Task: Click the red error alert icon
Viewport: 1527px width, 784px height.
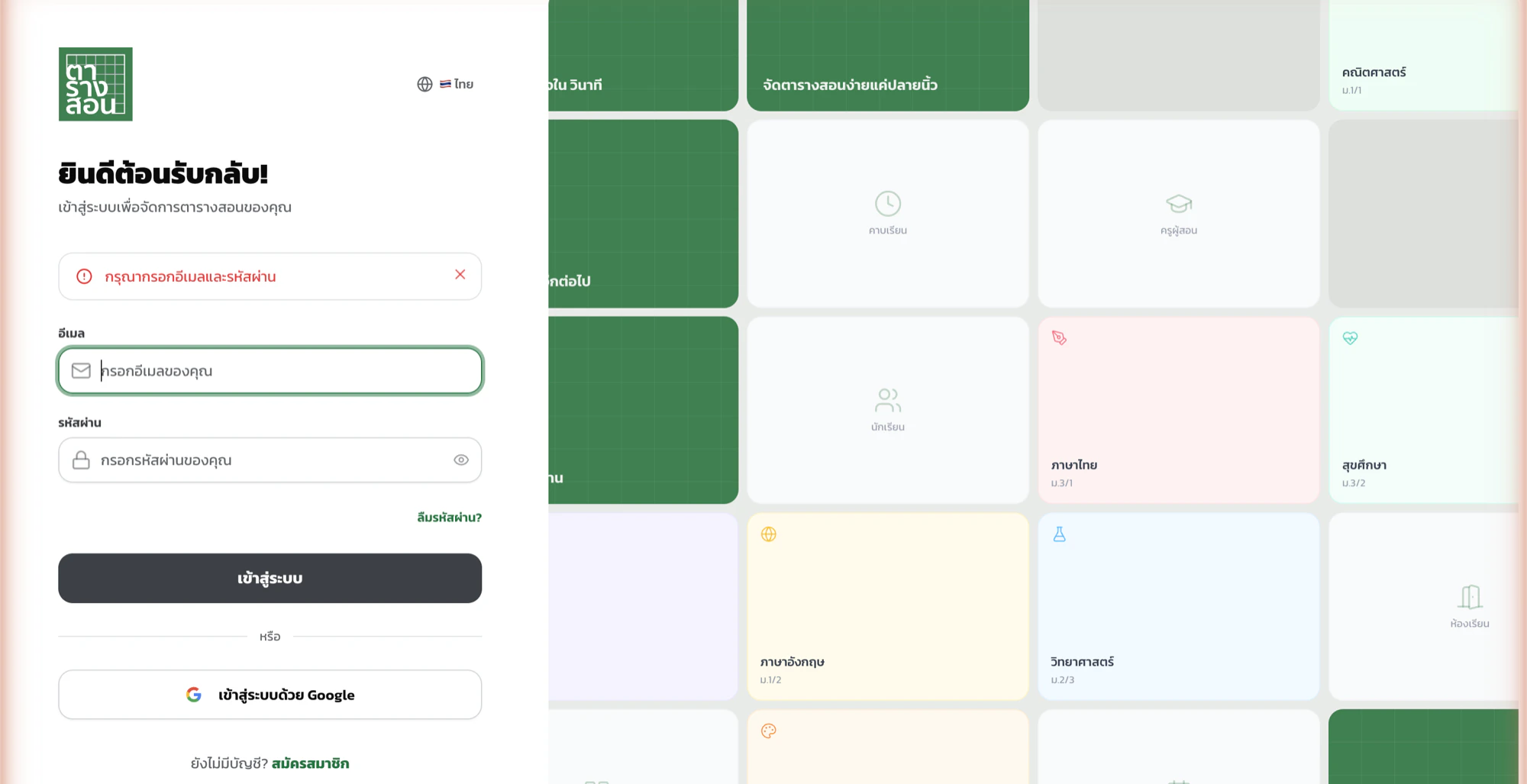Action: [x=84, y=276]
